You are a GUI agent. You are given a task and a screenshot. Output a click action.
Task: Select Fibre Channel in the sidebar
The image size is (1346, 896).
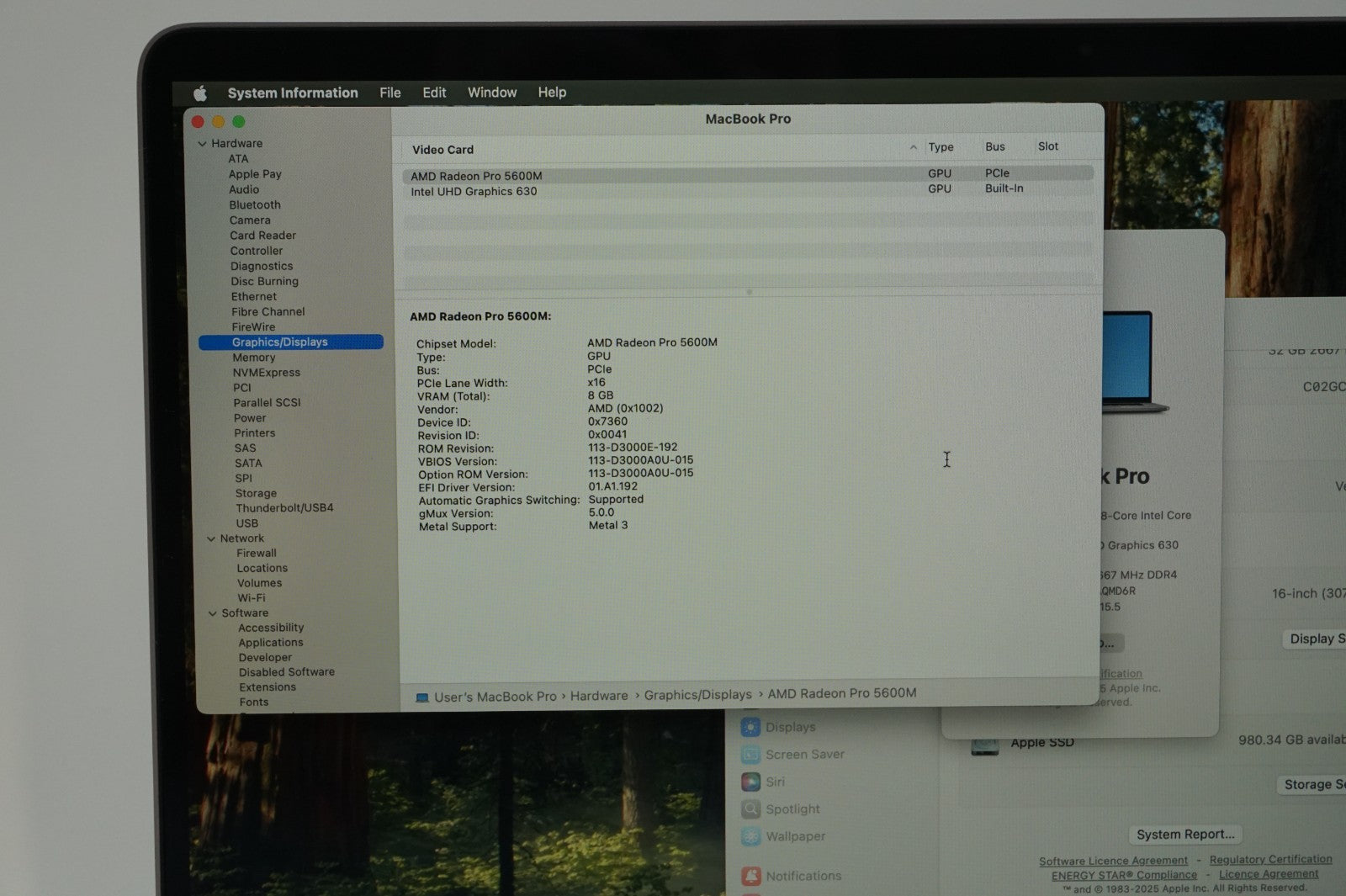(x=268, y=311)
